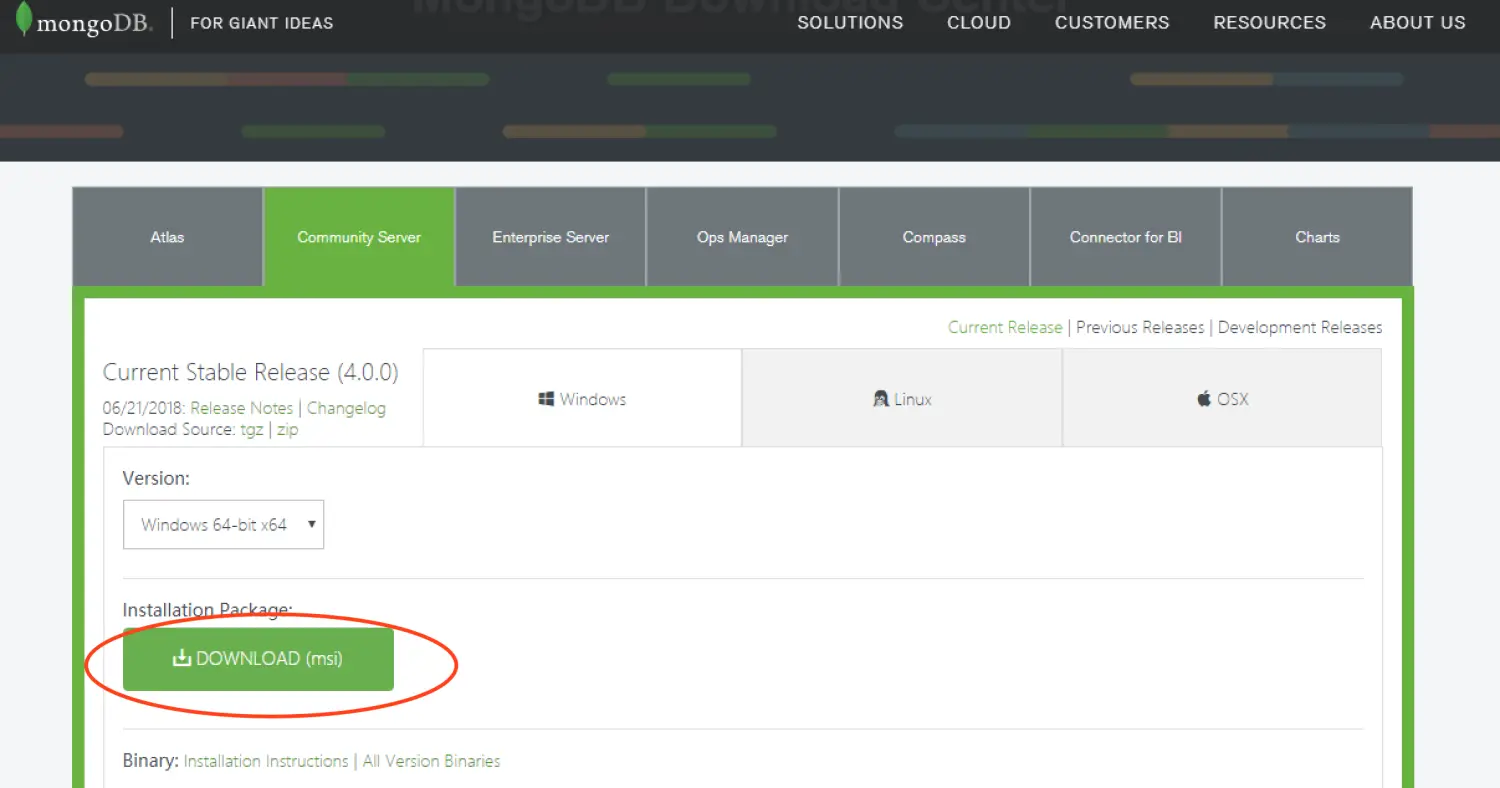Screen dimensions: 1500x788
Task: Click the 'FOR GIANT IDEAS' tagline
Action: (x=262, y=22)
